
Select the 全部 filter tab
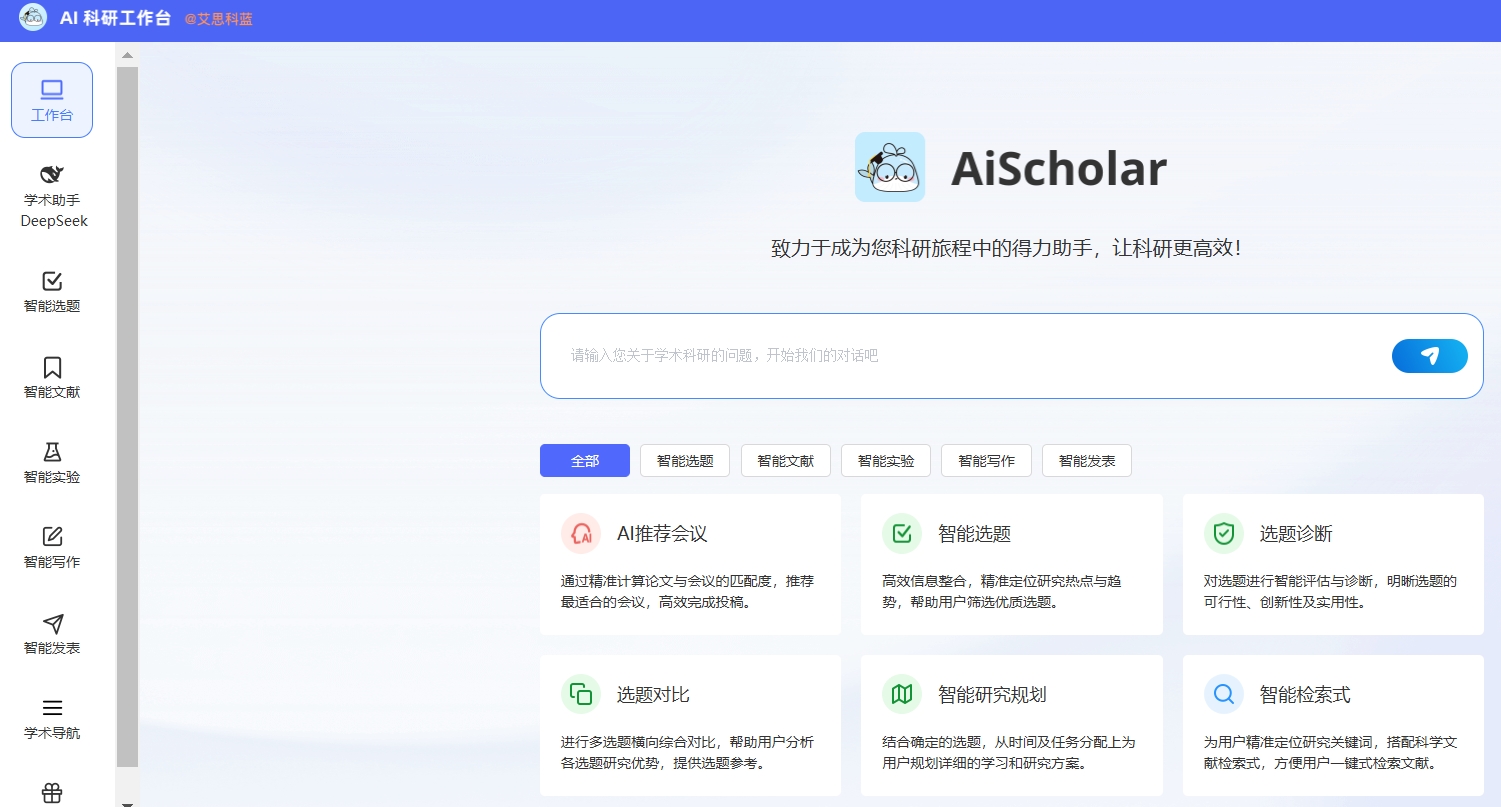point(585,461)
